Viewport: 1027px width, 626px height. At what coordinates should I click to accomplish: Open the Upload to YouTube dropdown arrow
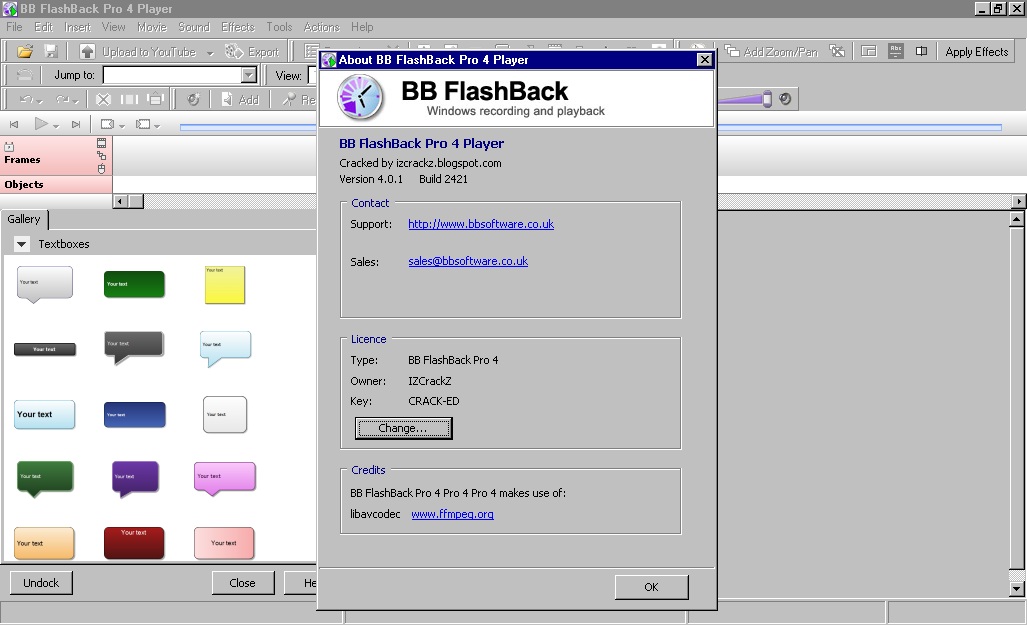[210, 52]
